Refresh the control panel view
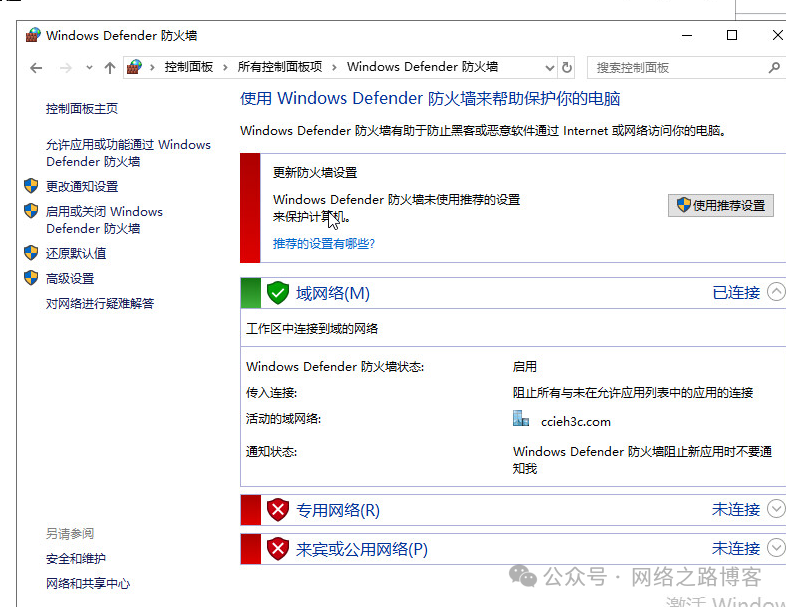This screenshot has height=607, width=786. click(566, 67)
